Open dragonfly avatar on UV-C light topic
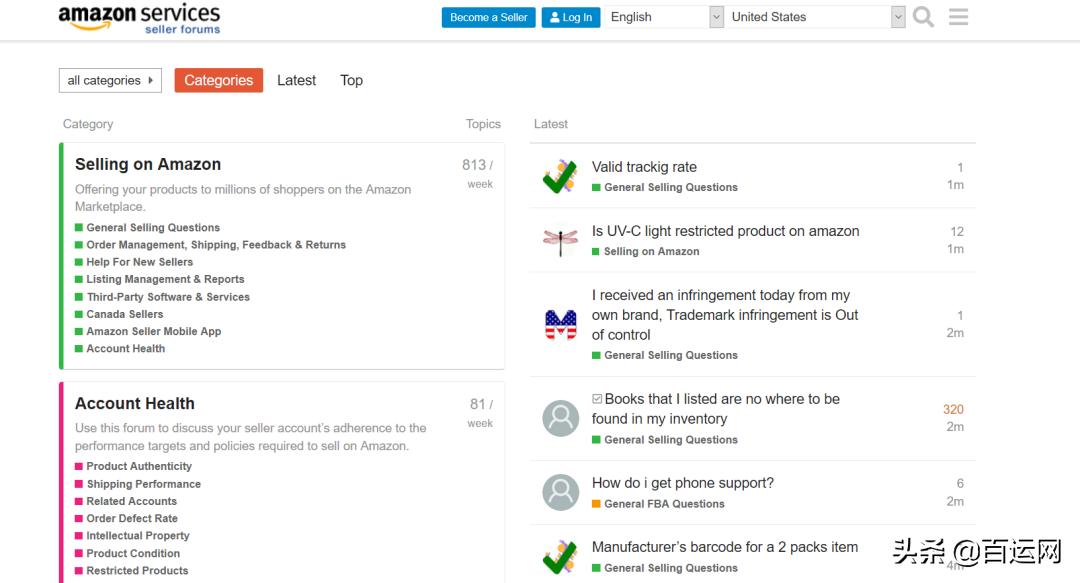 pyautogui.click(x=560, y=240)
